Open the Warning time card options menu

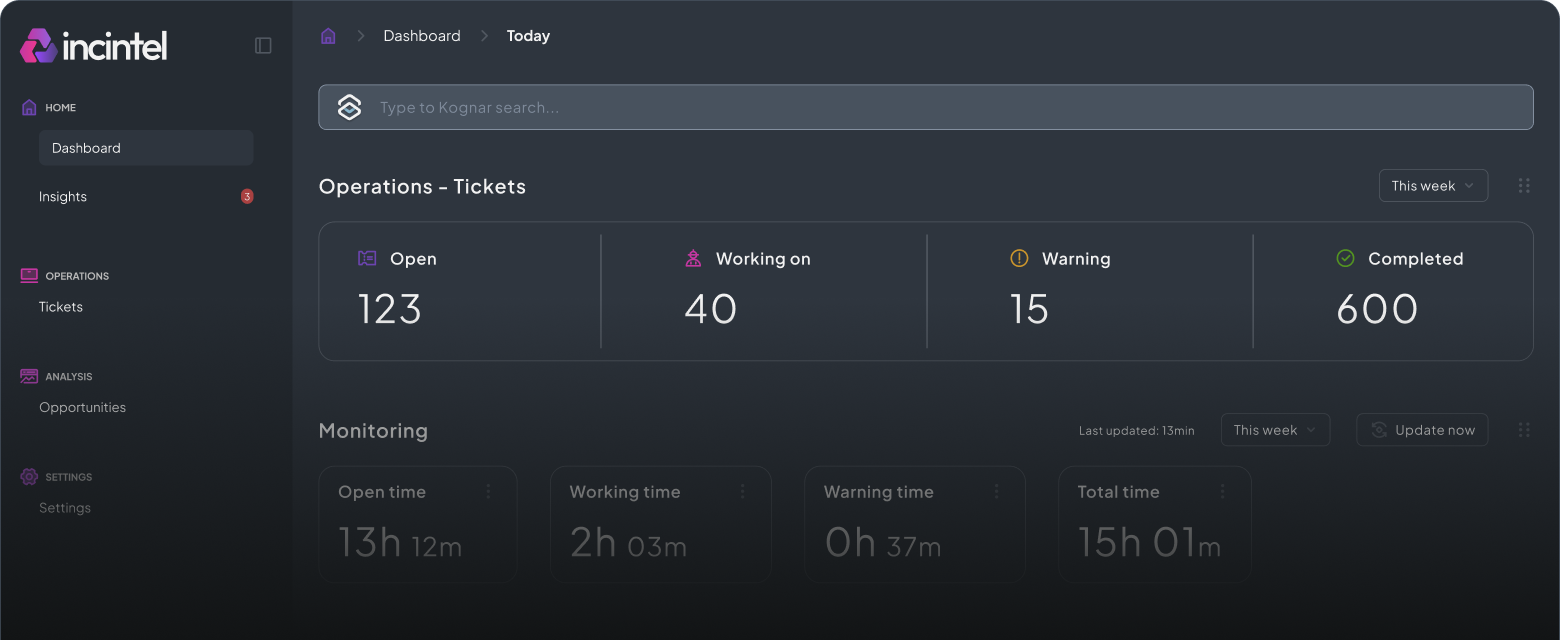995,491
